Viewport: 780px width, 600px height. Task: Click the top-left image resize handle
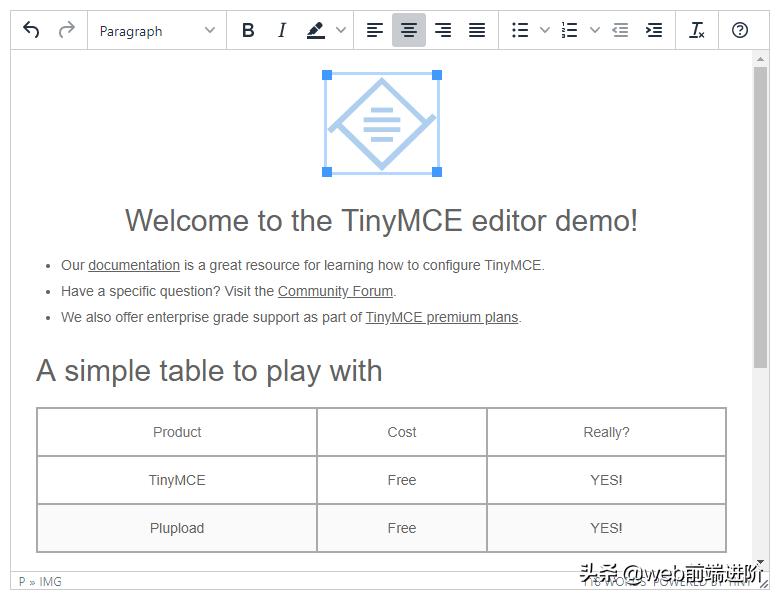pos(327,75)
